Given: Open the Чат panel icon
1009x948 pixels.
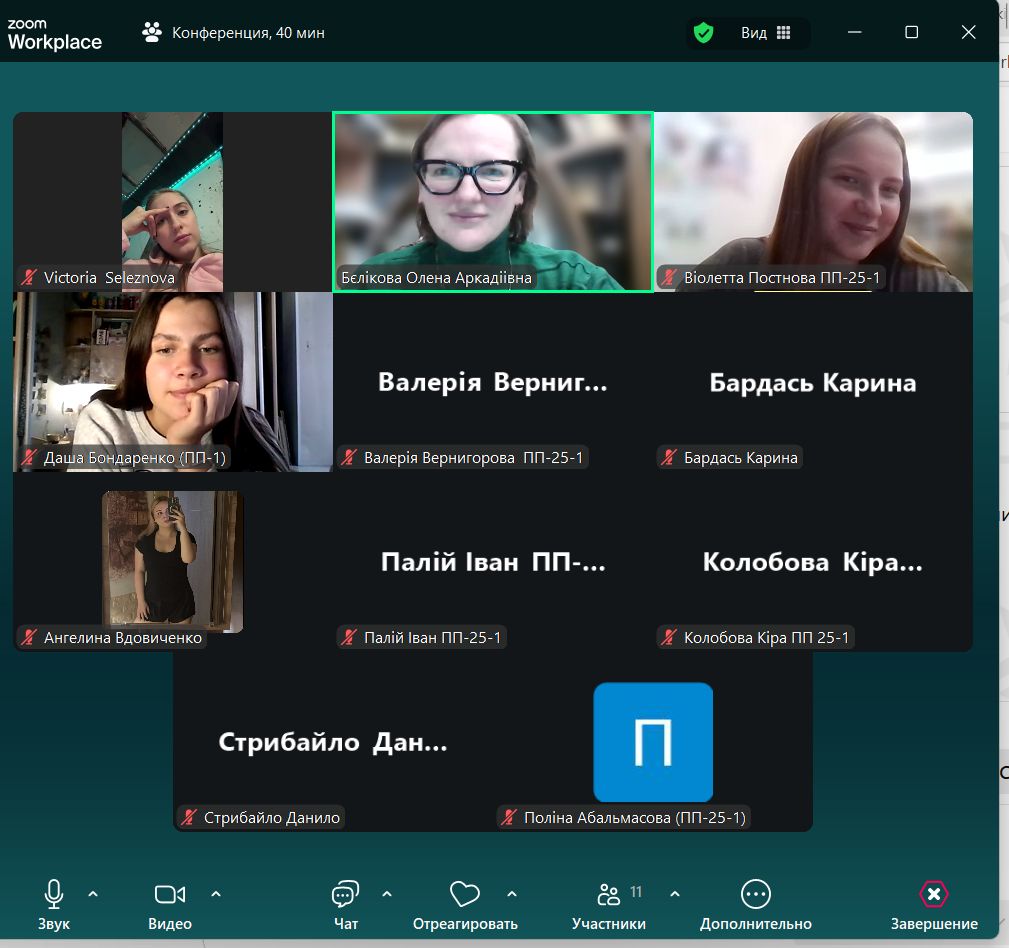Looking at the screenshot, I should click(345, 893).
